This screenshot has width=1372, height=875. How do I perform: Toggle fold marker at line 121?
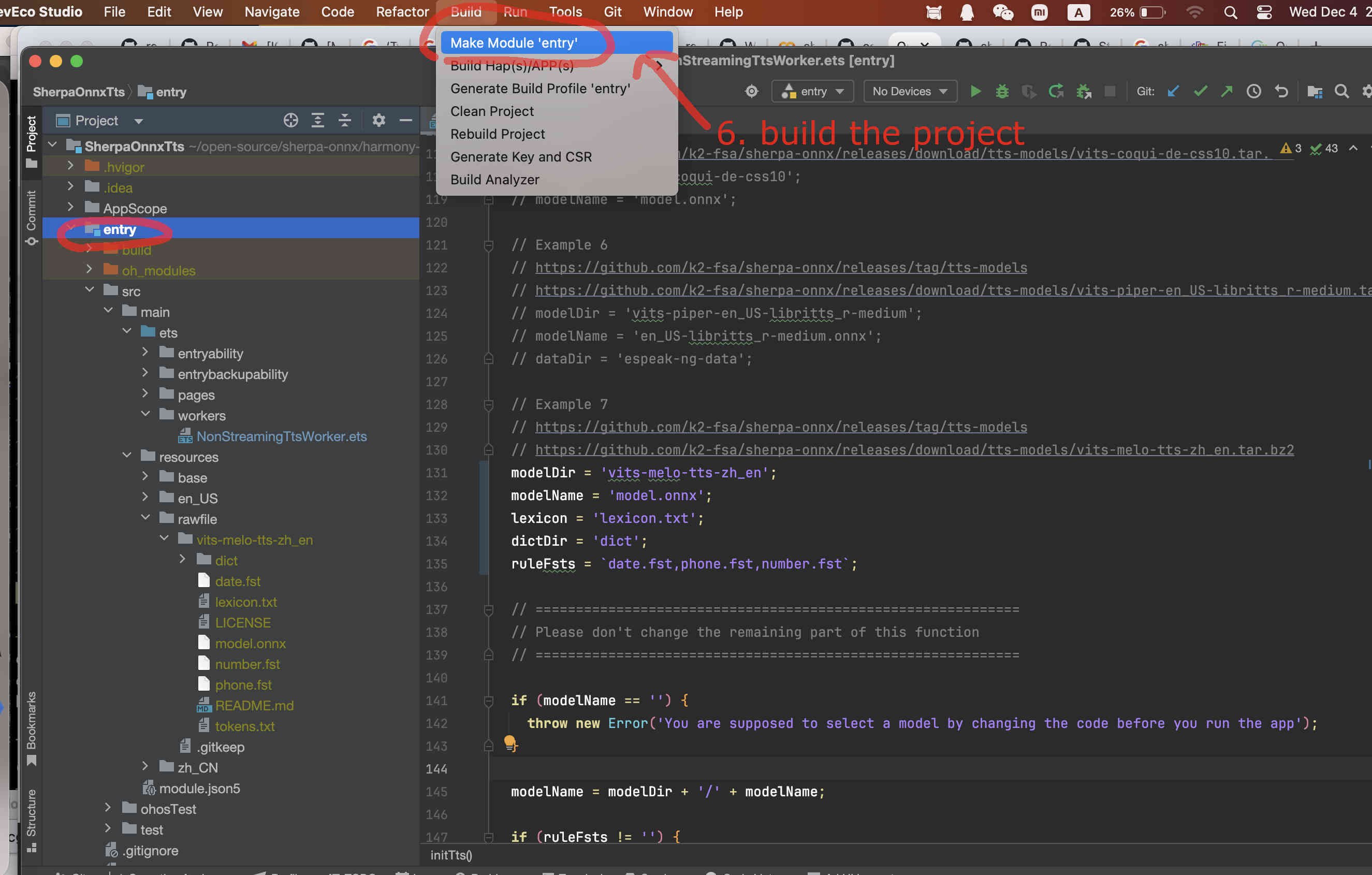[x=488, y=245]
